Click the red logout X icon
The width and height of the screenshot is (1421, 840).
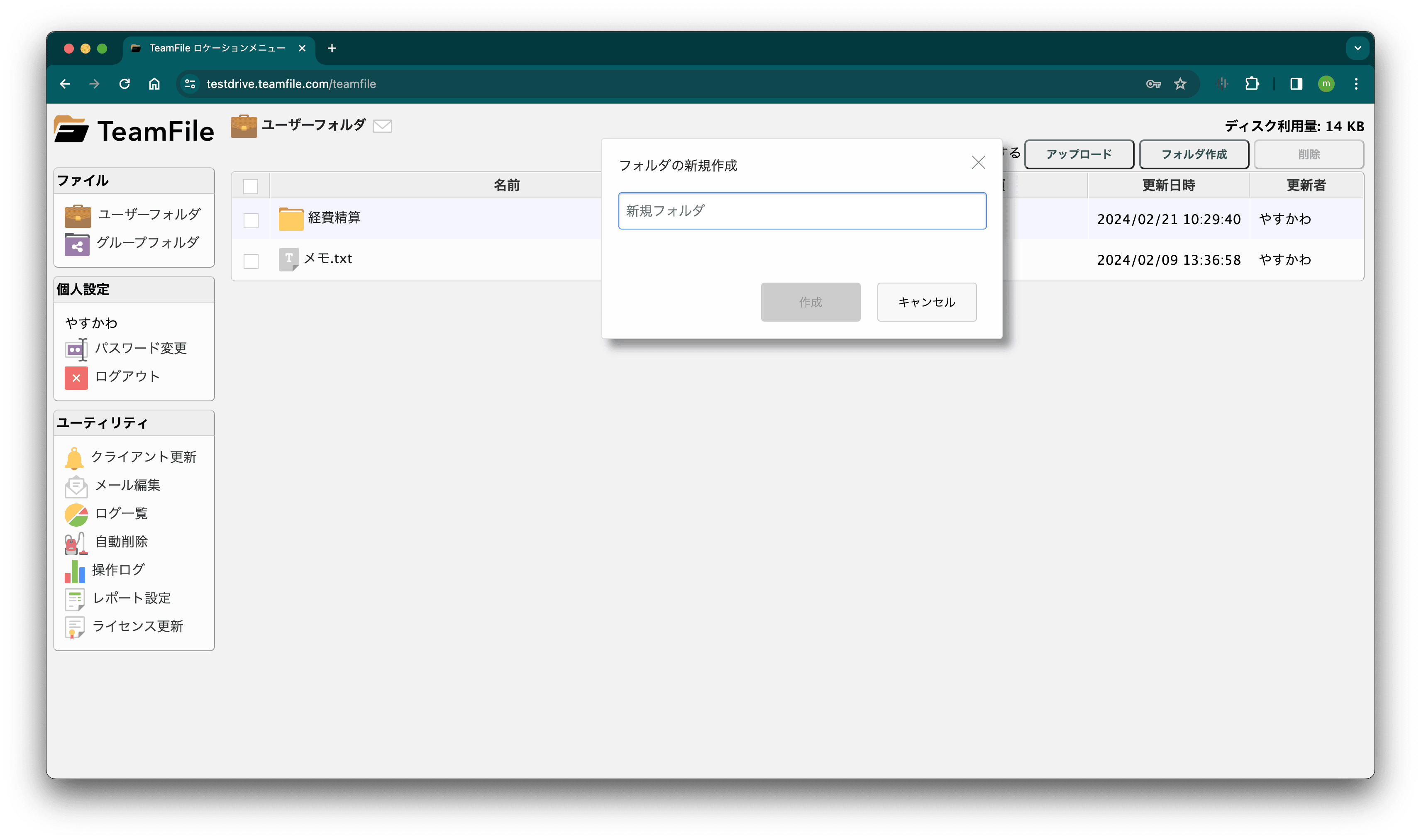(x=76, y=378)
